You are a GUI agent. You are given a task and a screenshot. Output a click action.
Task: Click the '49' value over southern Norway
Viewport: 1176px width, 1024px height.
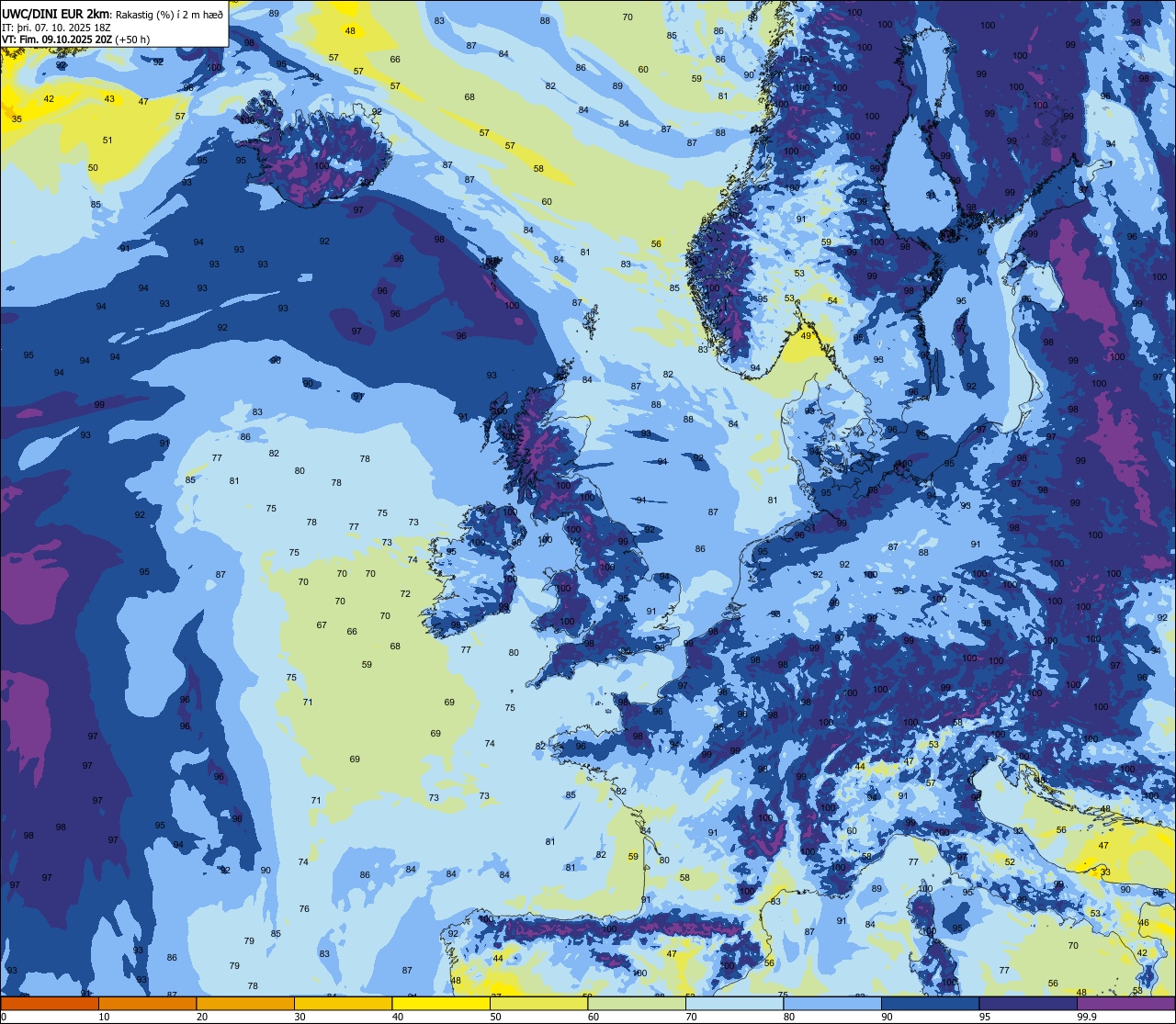click(x=806, y=336)
